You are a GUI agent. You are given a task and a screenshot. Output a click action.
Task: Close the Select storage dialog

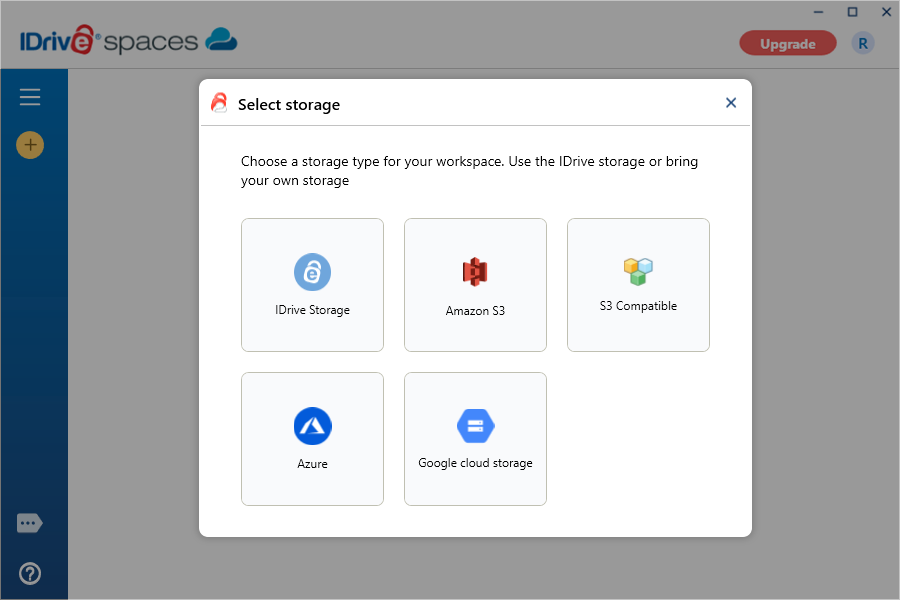tap(731, 103)
